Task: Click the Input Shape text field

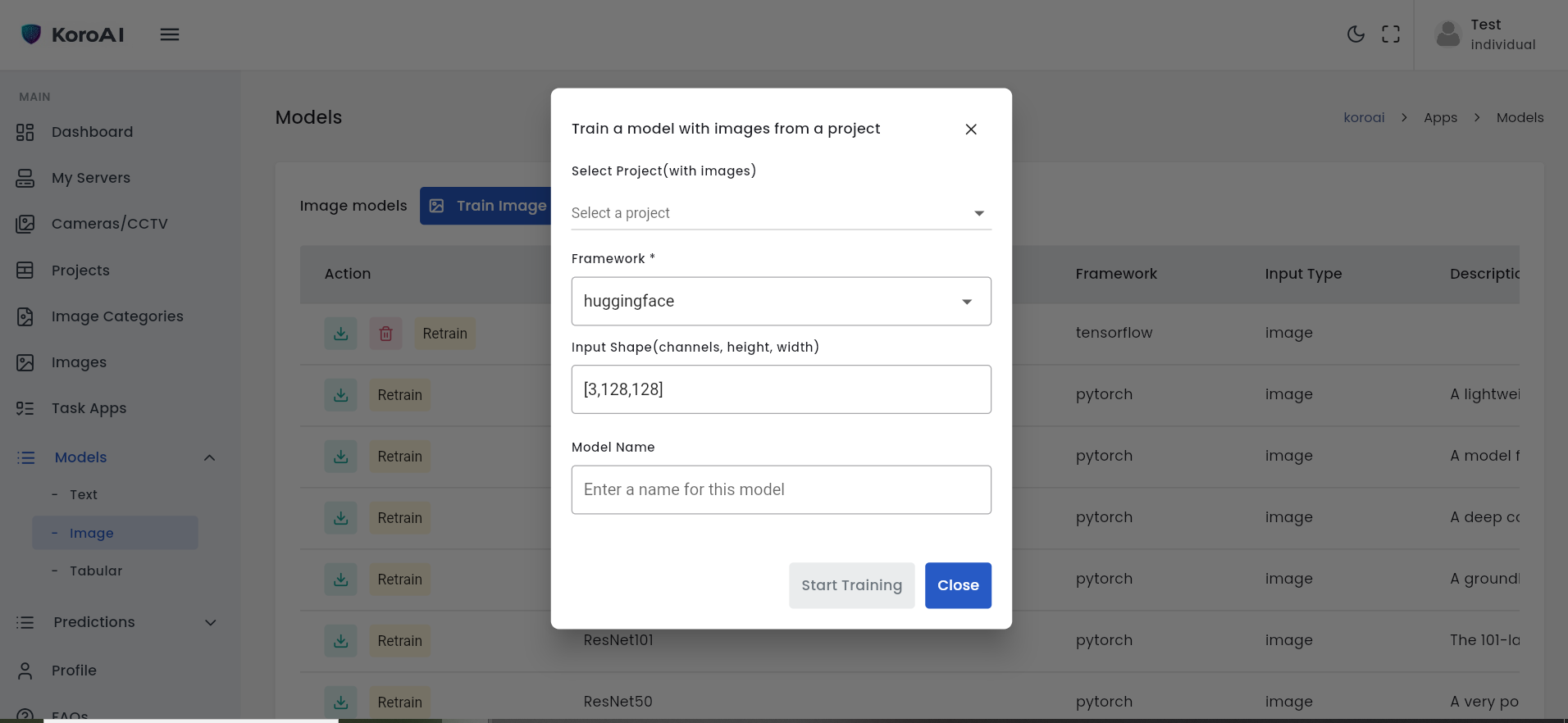Action: tap(781, 389)
